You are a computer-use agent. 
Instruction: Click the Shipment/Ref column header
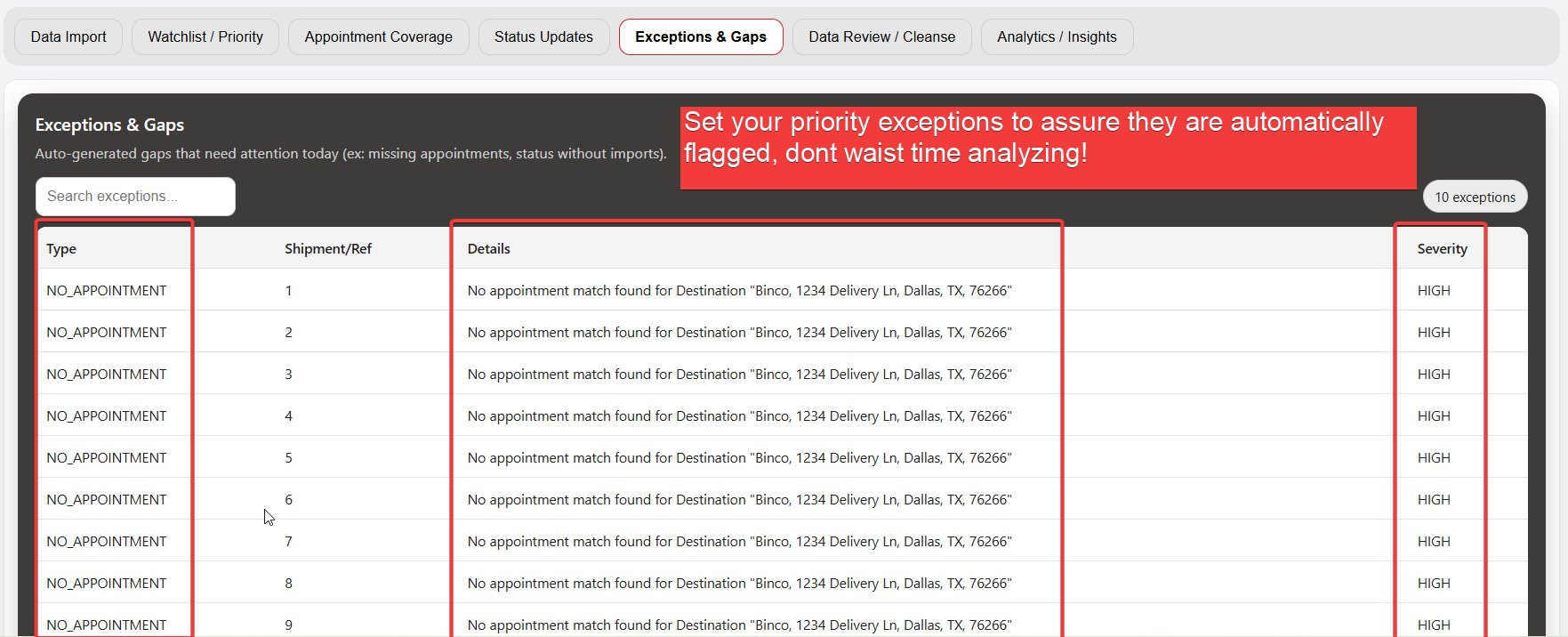(328, 248)
